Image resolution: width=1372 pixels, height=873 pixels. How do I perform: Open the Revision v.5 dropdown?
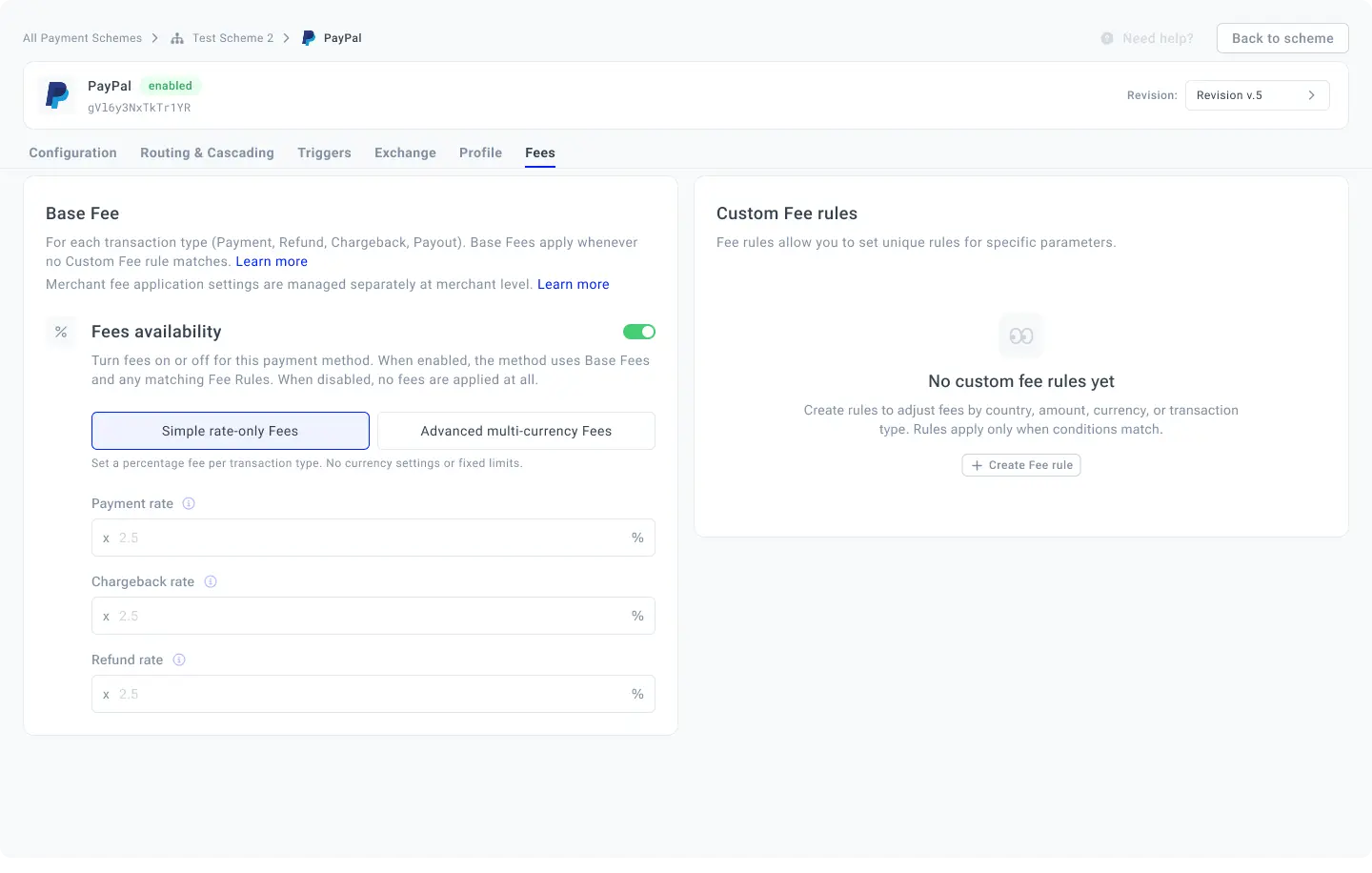(1257, 95)
